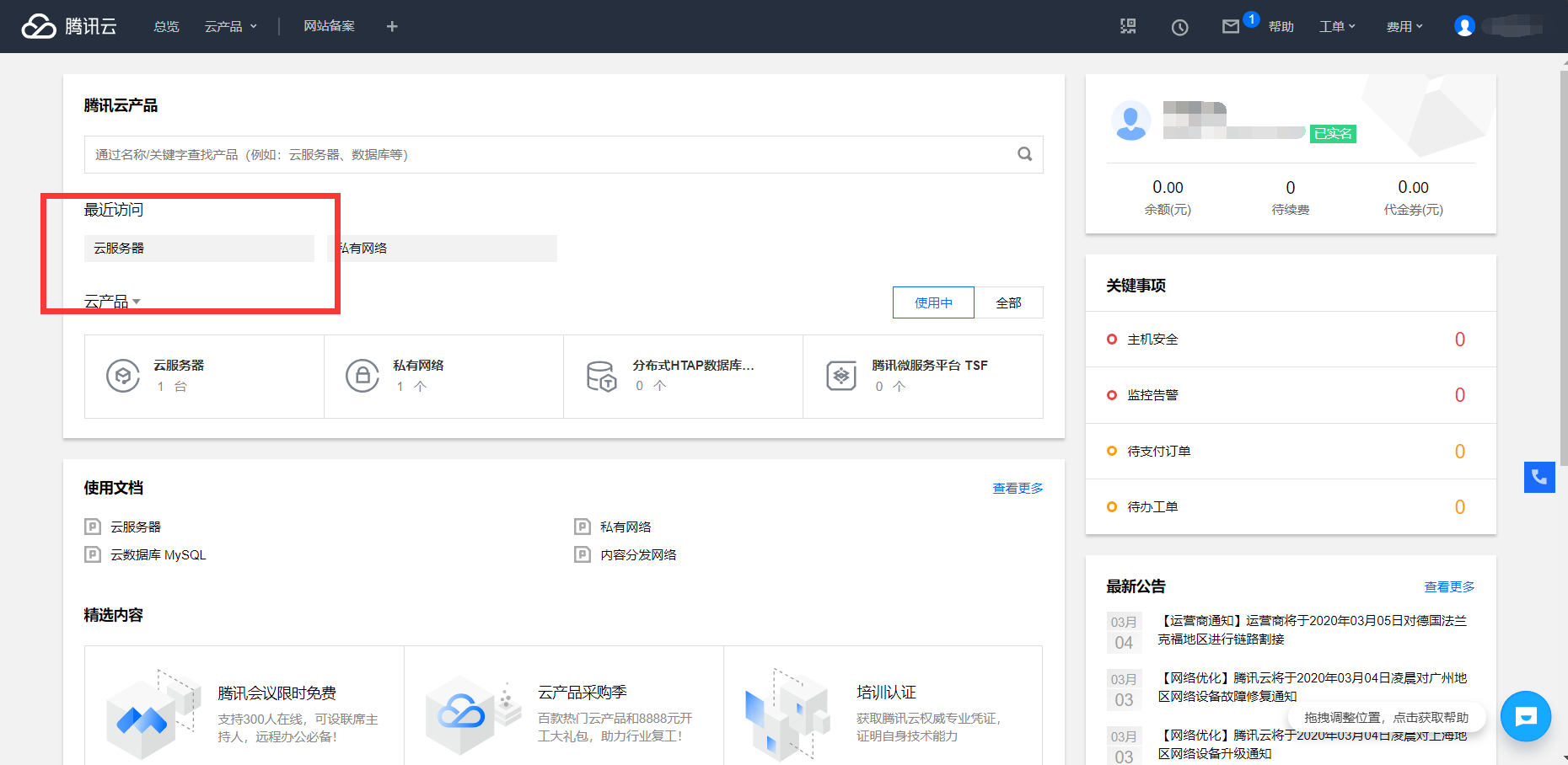Click the 代金券(元) 0.00 value
1568x765 pixels.
pos(1414,187)
